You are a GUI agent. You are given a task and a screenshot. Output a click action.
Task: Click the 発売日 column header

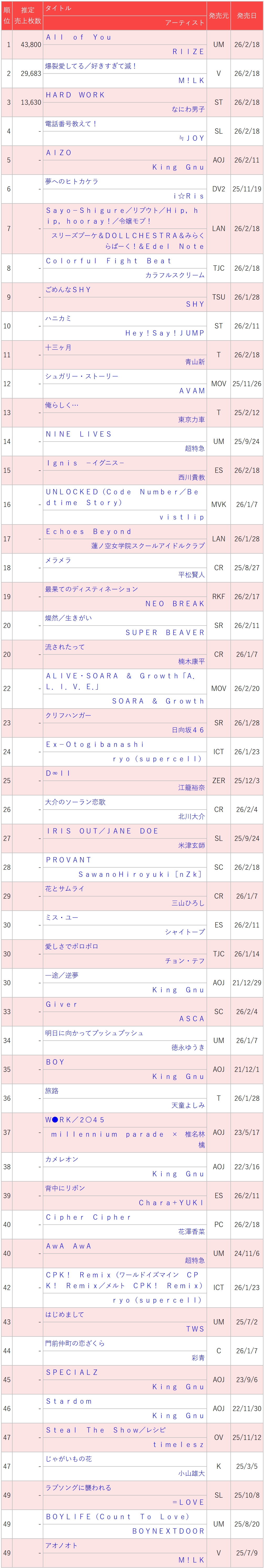tap(246, 16)
